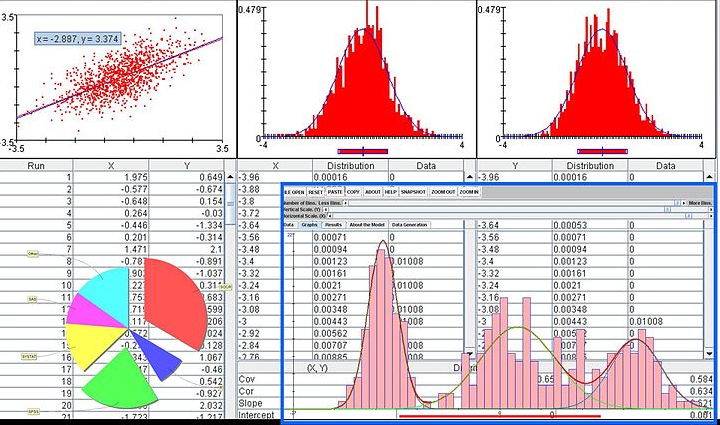Click the Cov row label
The image size is (720, 425).
point(247,379)
